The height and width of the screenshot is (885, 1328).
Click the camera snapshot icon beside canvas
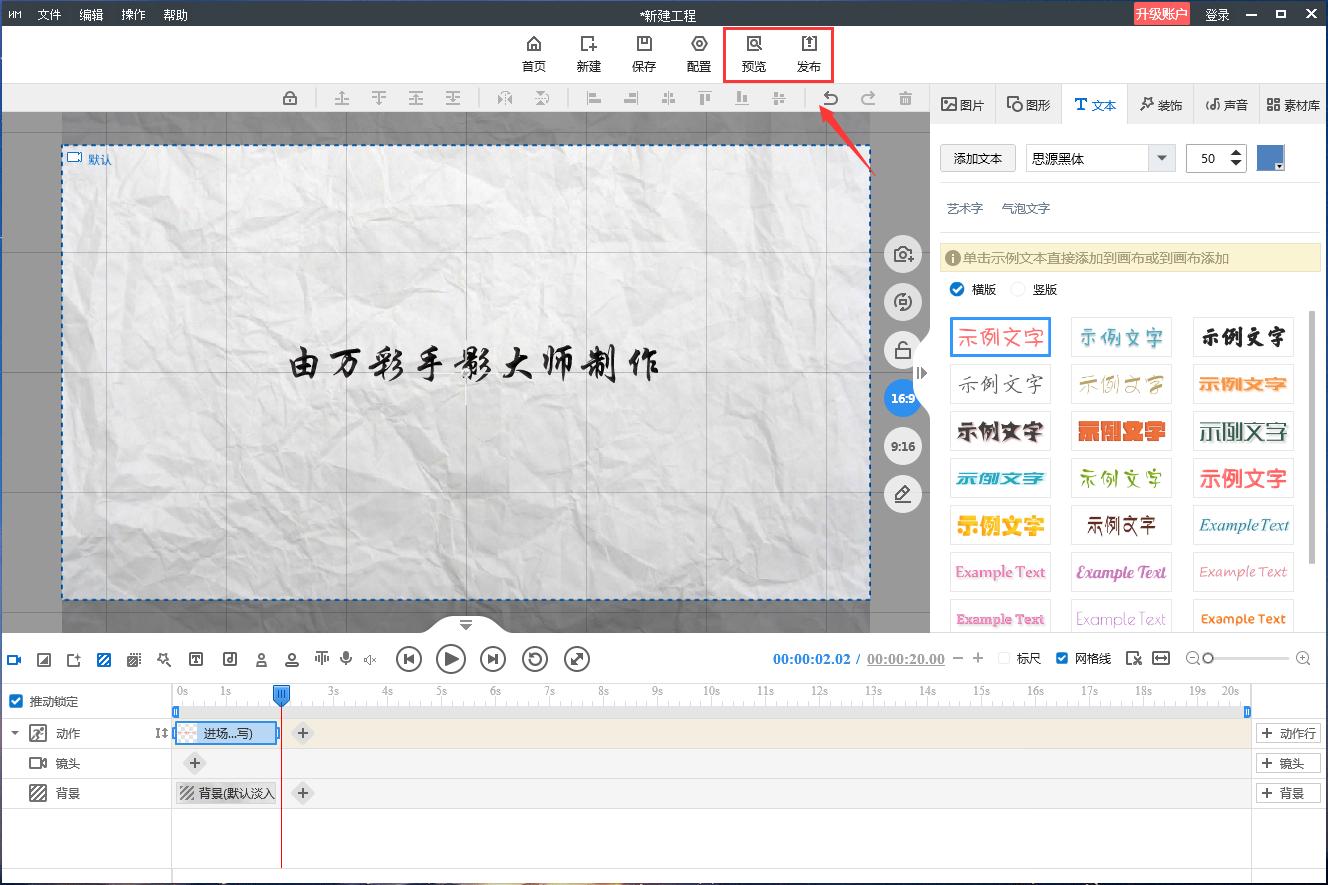pos(903,254)
